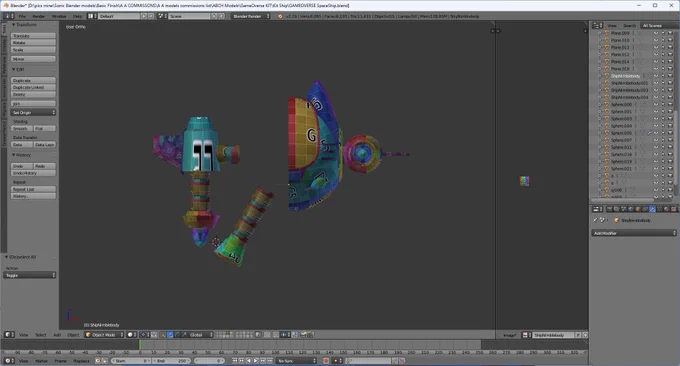Click the red auto-keyframe record button
Screen dimensions: 680x366
(x=325, y=361)
